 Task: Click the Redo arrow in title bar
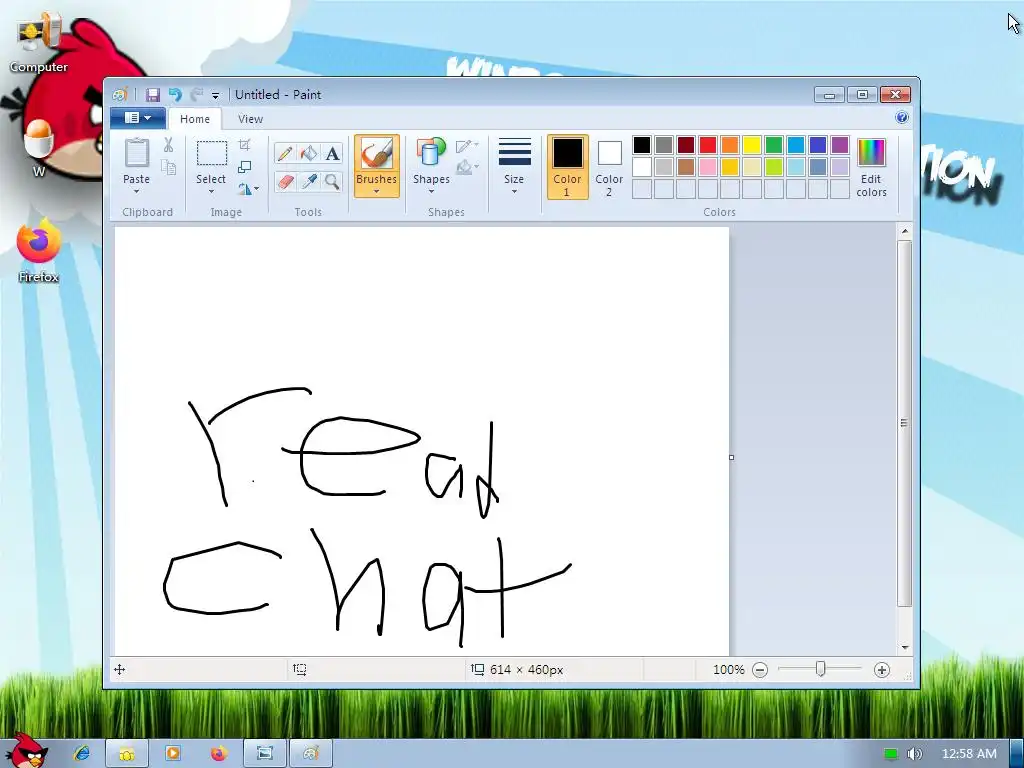(196, 95)
